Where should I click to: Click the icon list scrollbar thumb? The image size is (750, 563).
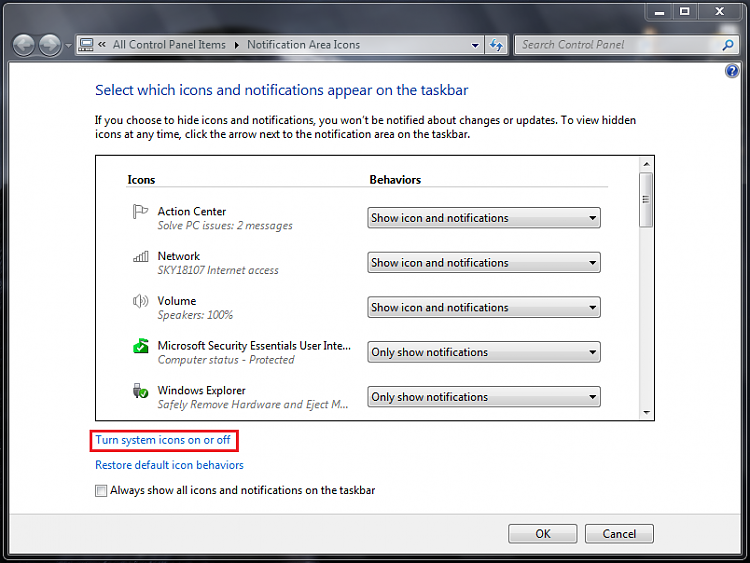(x=646, y=200)
